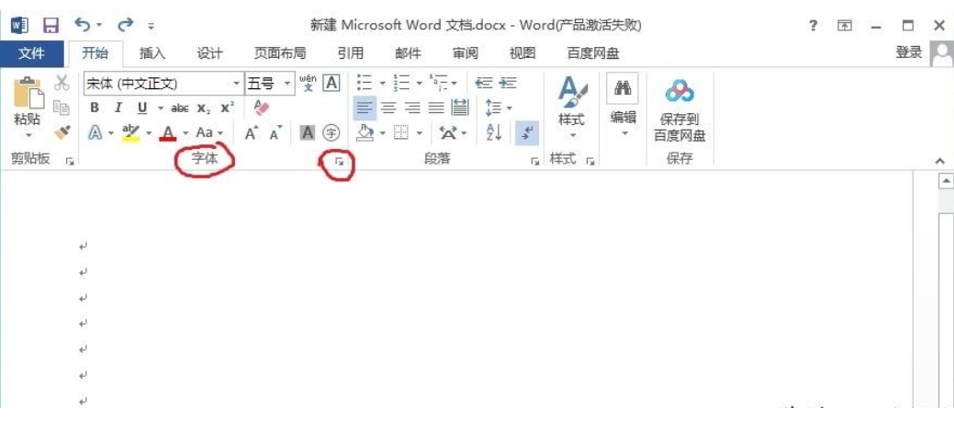Apply the yellow text highlight color

pyautogui.click(x=131, y=133)
